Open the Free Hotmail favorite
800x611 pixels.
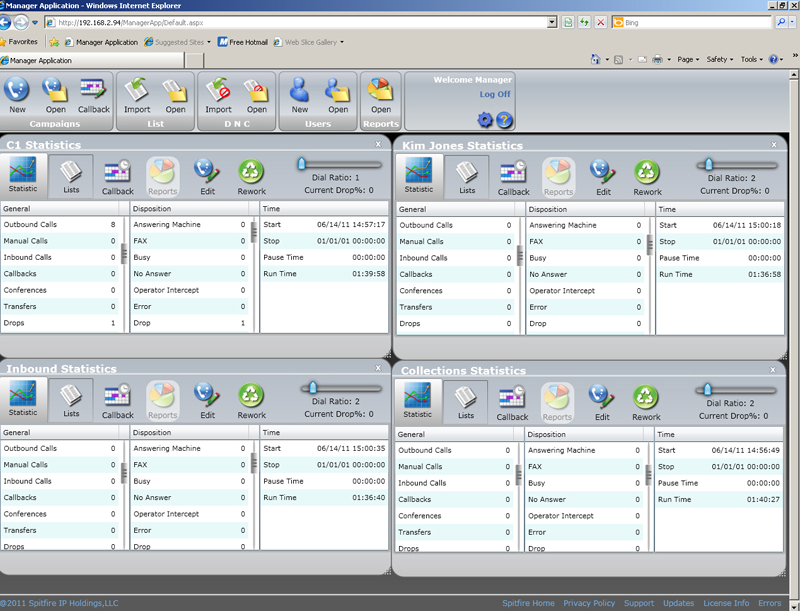pos(243,42)
